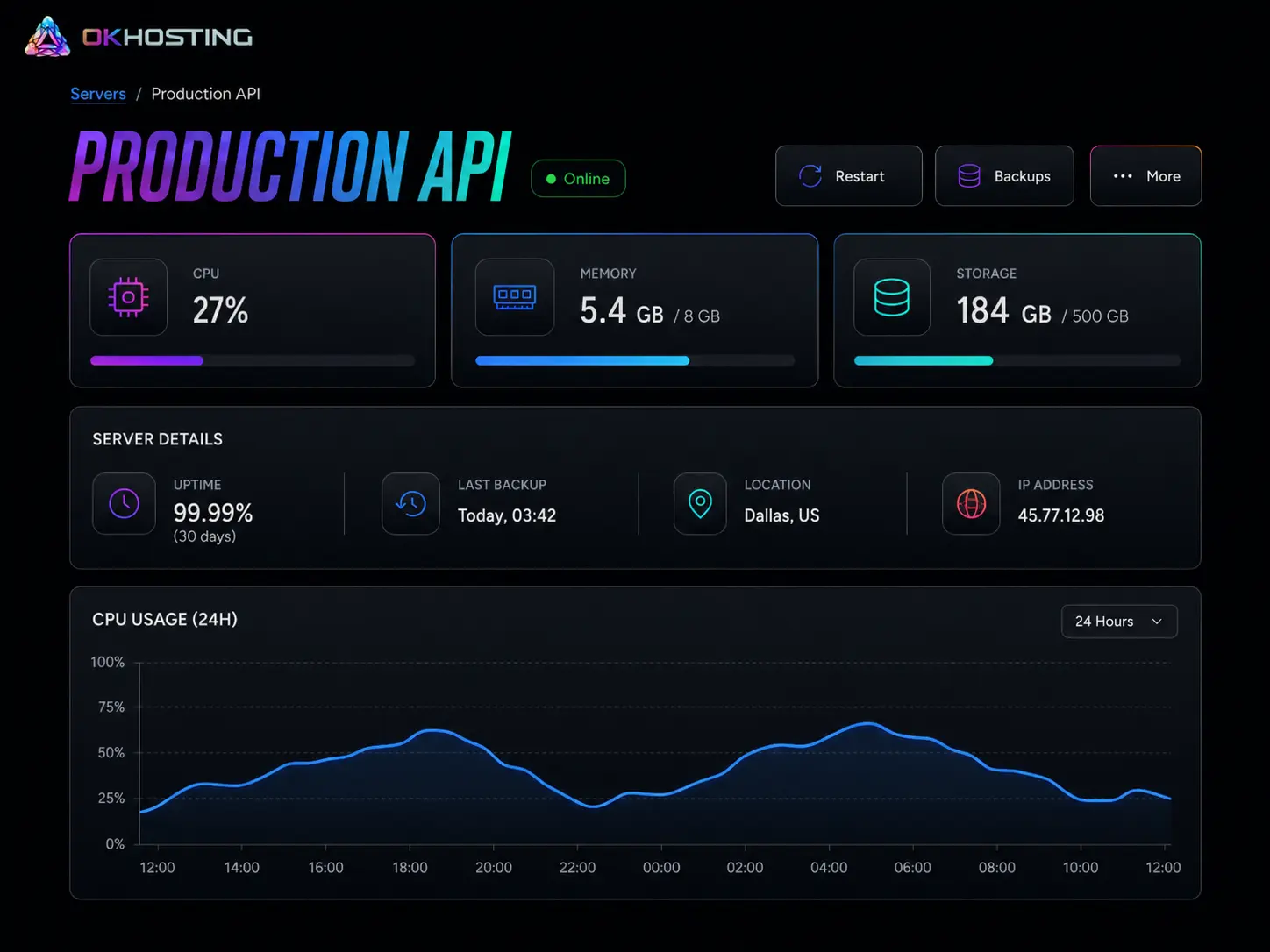Click the CPU USAGE (24H) chart title

165,619
